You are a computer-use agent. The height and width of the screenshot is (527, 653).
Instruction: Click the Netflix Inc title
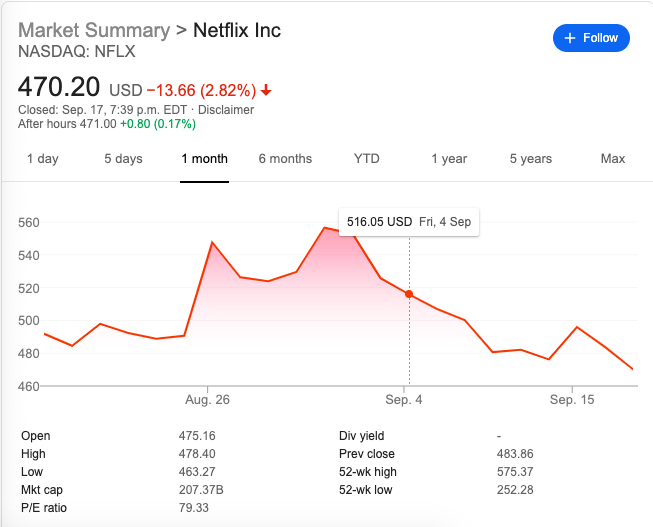[x=236, y=30]
